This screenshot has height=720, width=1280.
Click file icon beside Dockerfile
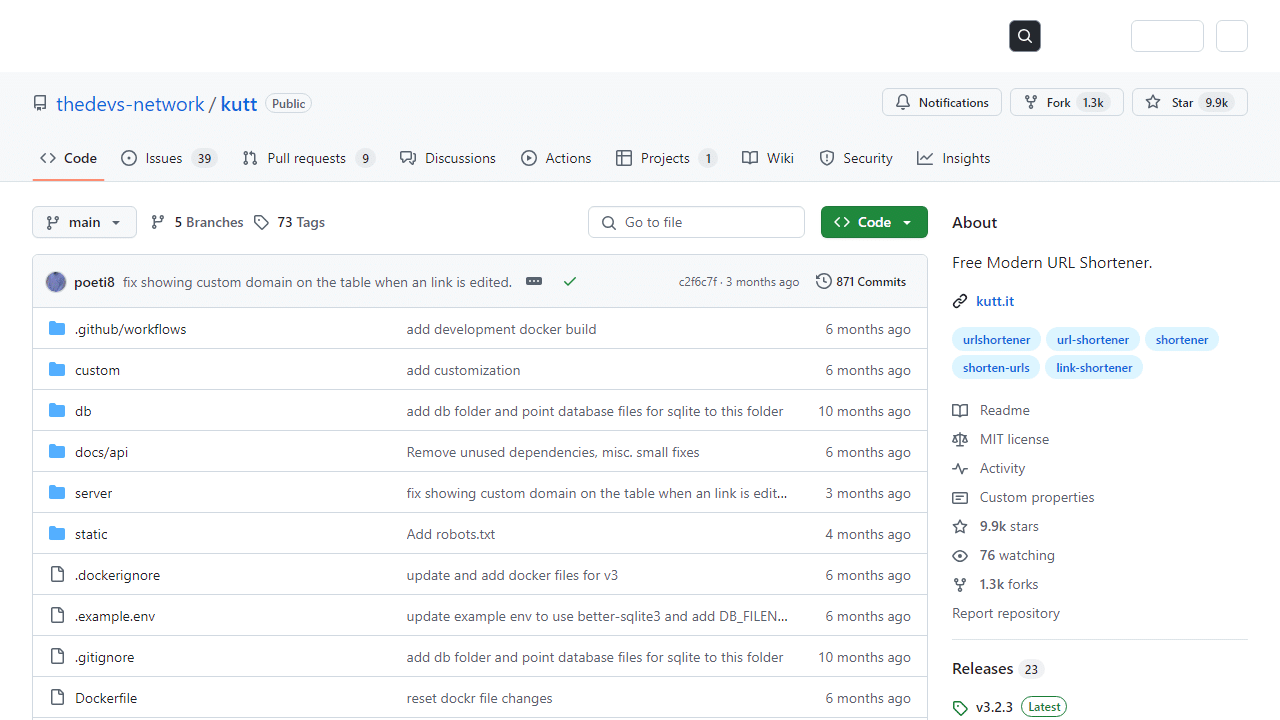[57, 698]
